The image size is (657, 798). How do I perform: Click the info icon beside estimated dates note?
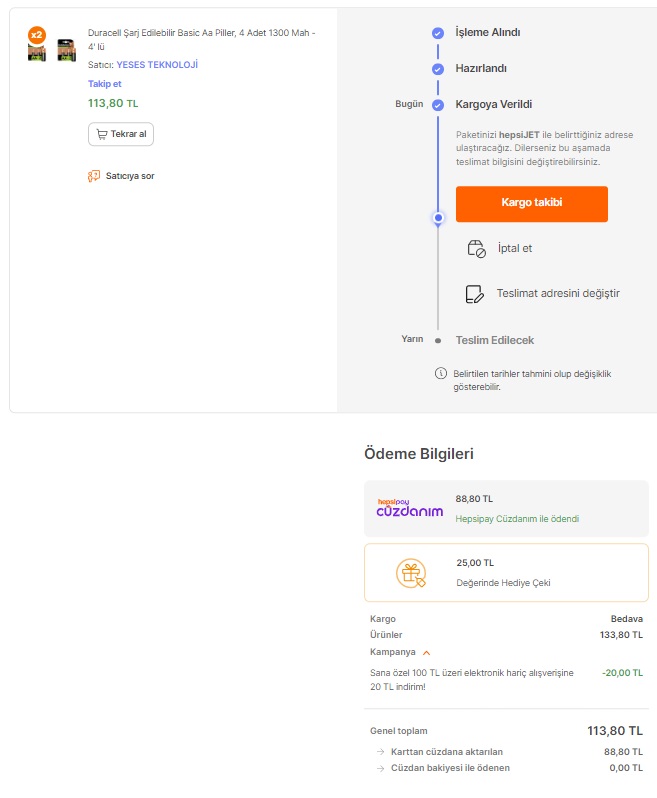pos(441,374)
